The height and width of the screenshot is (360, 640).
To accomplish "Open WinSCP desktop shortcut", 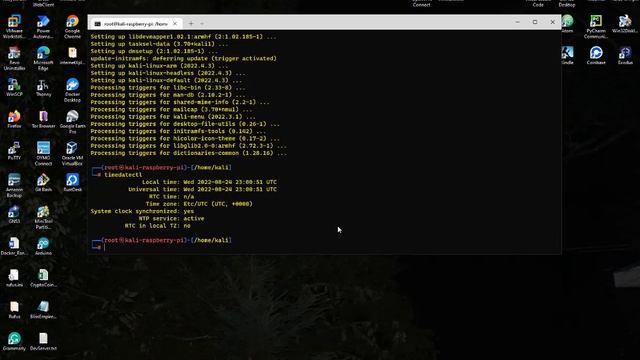I will [x=14, y=88].
